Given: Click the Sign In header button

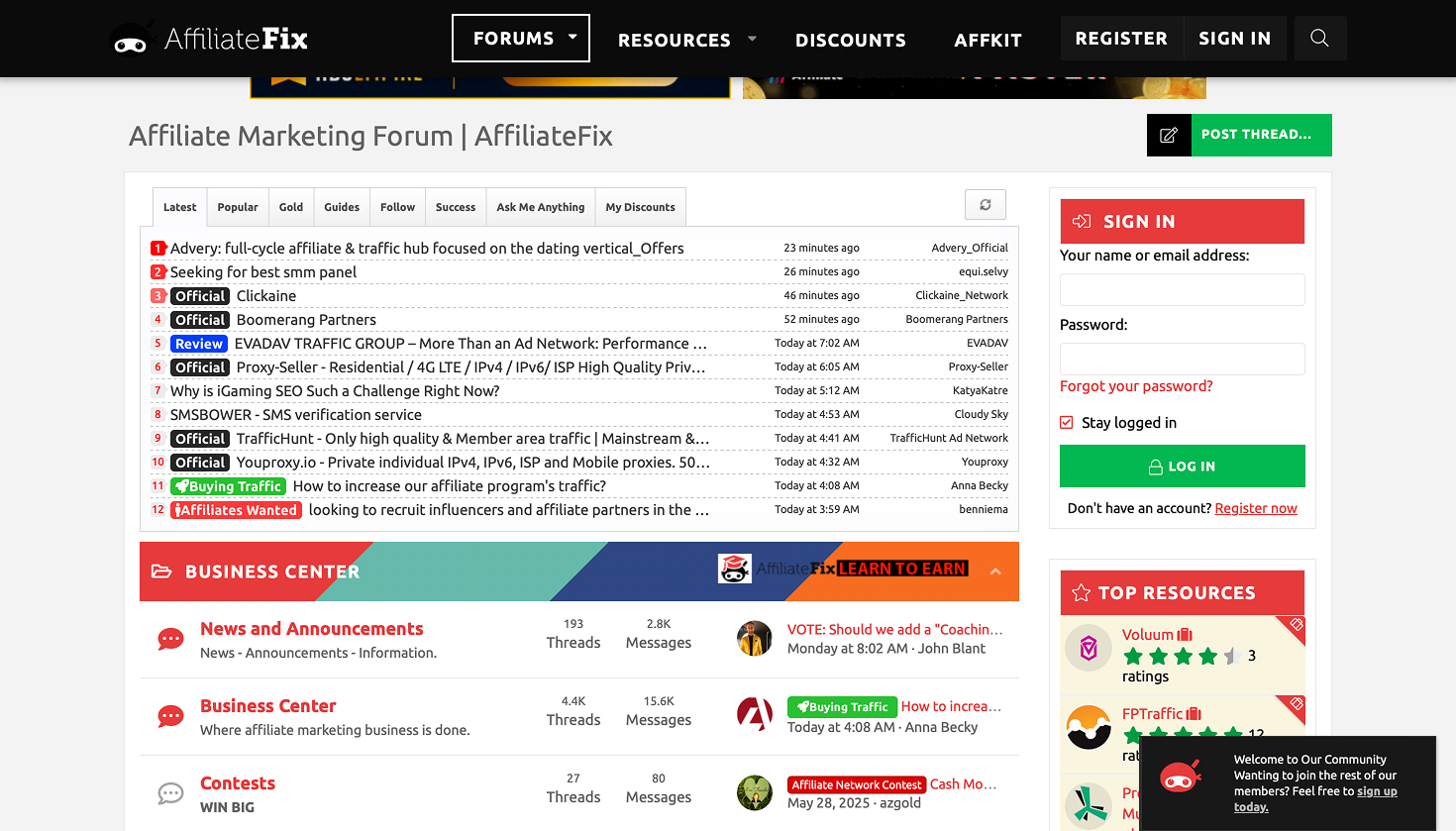Looking at the screenshot, I should click(1235, 39).
